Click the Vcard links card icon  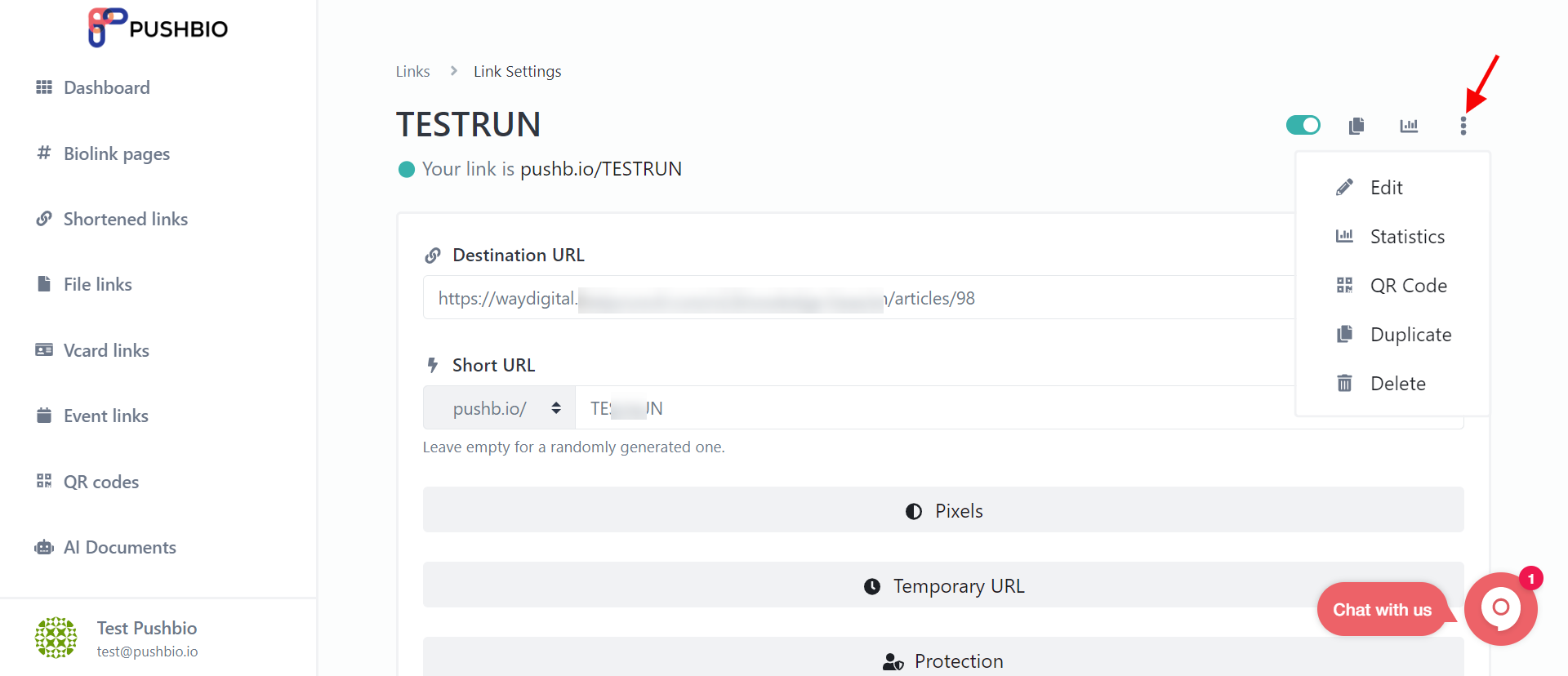[x=44, y=349]
